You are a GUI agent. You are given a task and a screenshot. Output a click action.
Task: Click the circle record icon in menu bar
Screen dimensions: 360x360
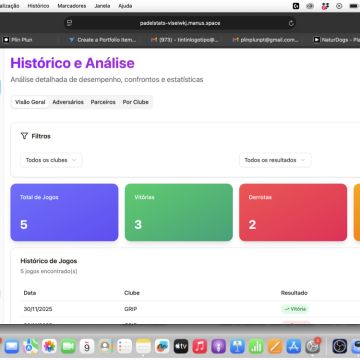coord(339,6)
